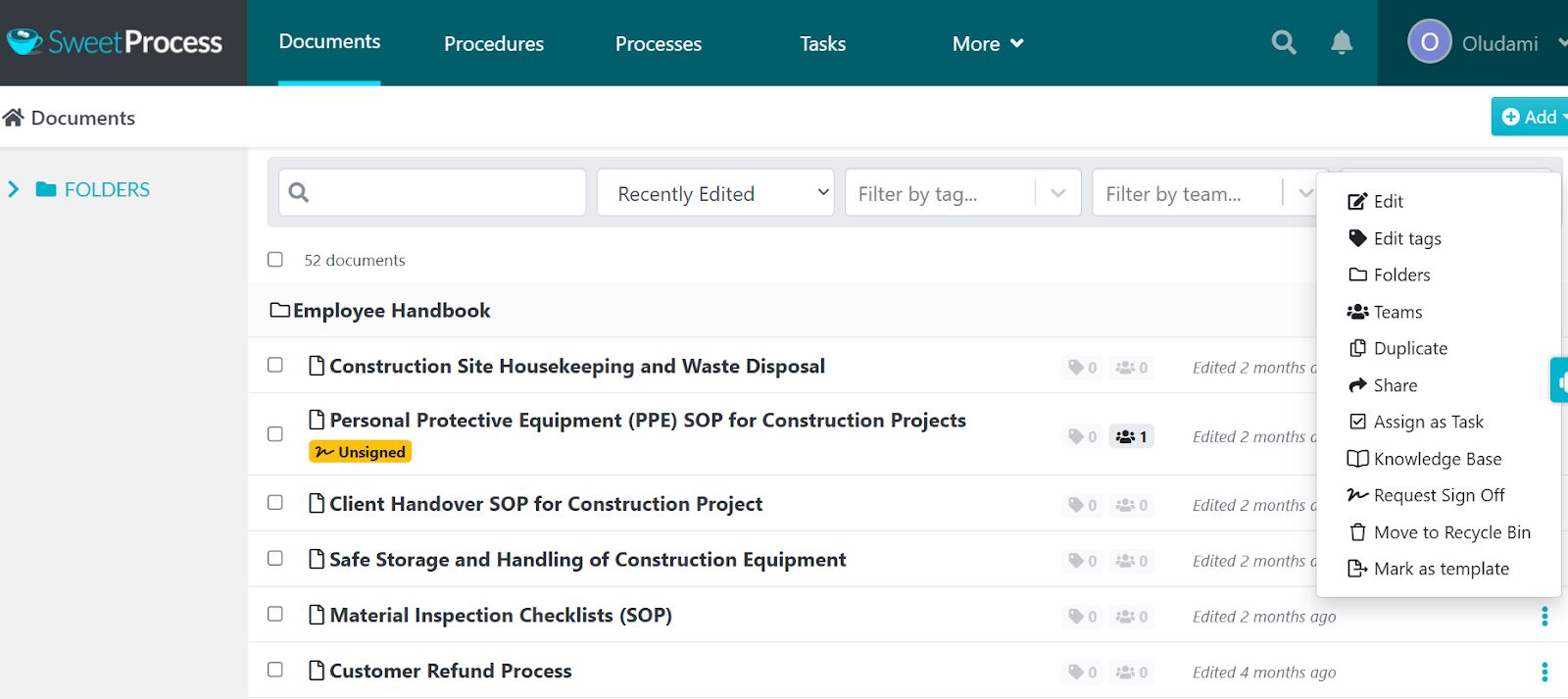Click the FOLDERS folder icon
The image size is (1568, 699).
[x=46, y=189]
